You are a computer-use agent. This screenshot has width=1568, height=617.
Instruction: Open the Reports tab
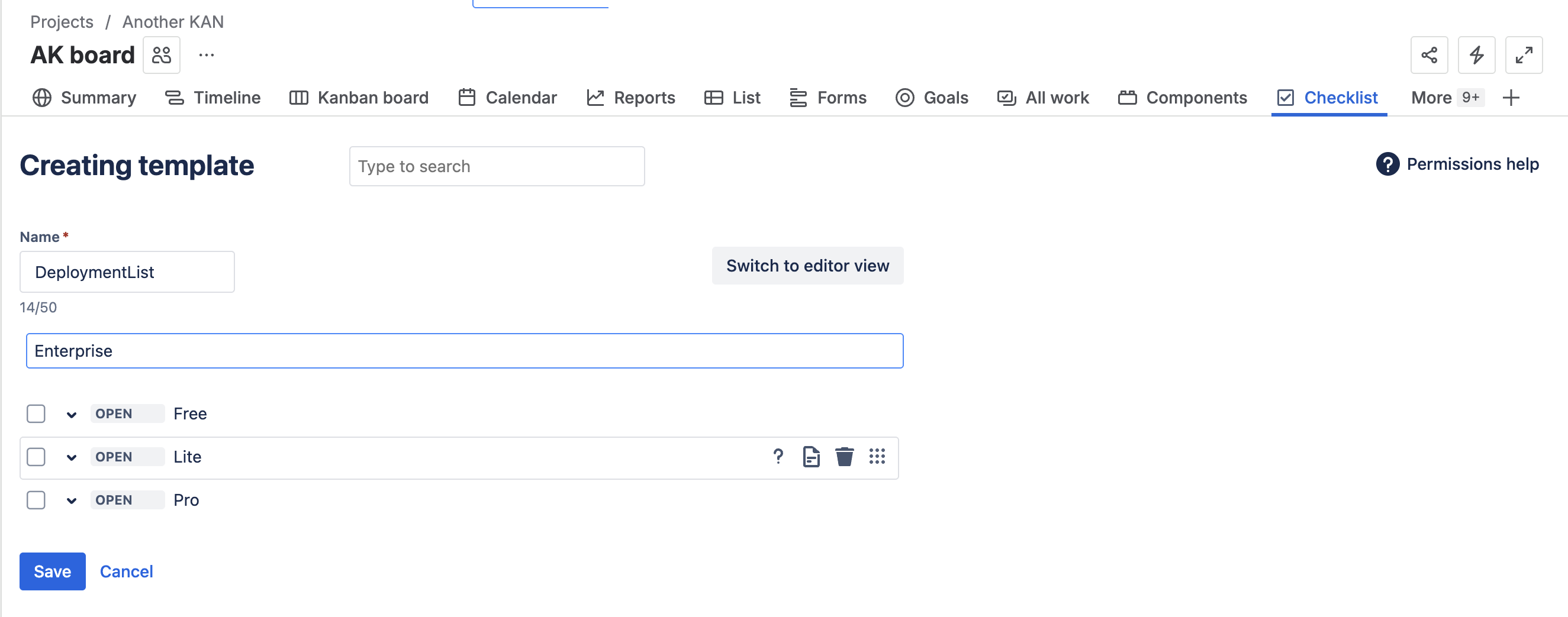pyautogui.click(x=631, y=98)
